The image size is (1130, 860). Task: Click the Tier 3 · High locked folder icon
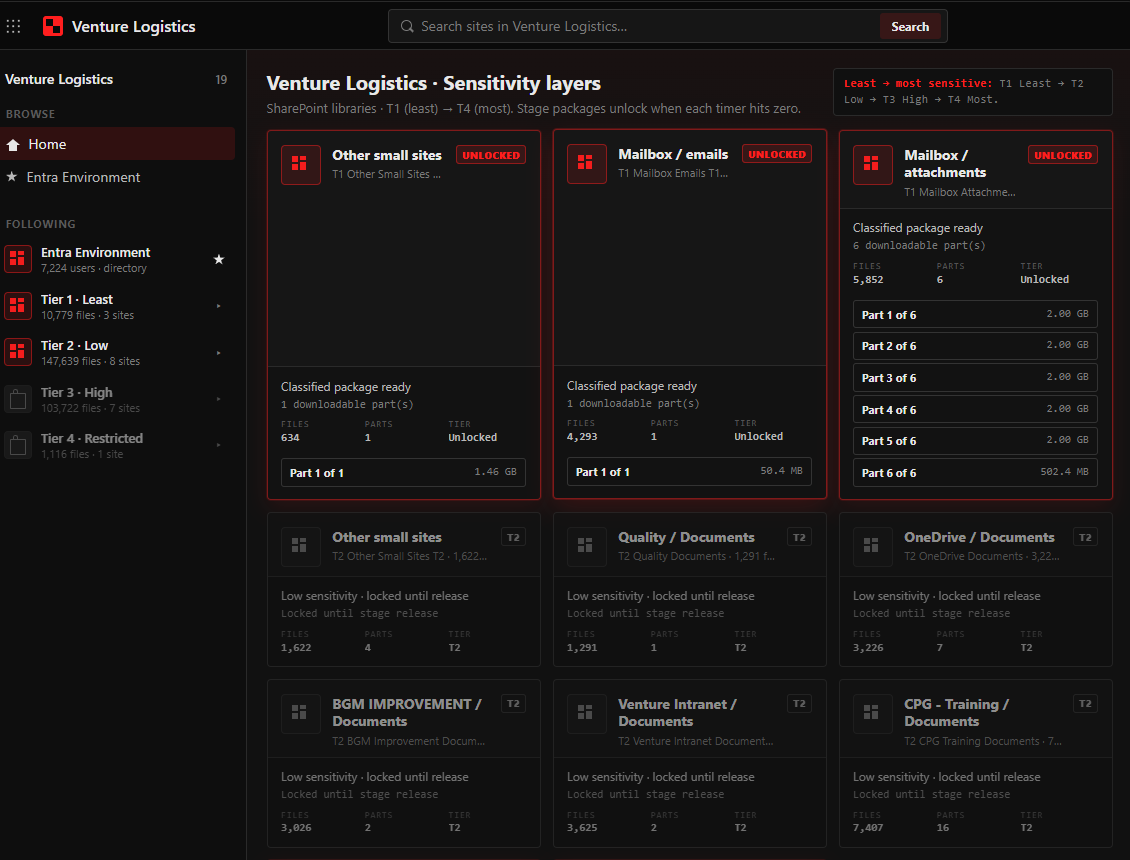click(x=18, y=399)
